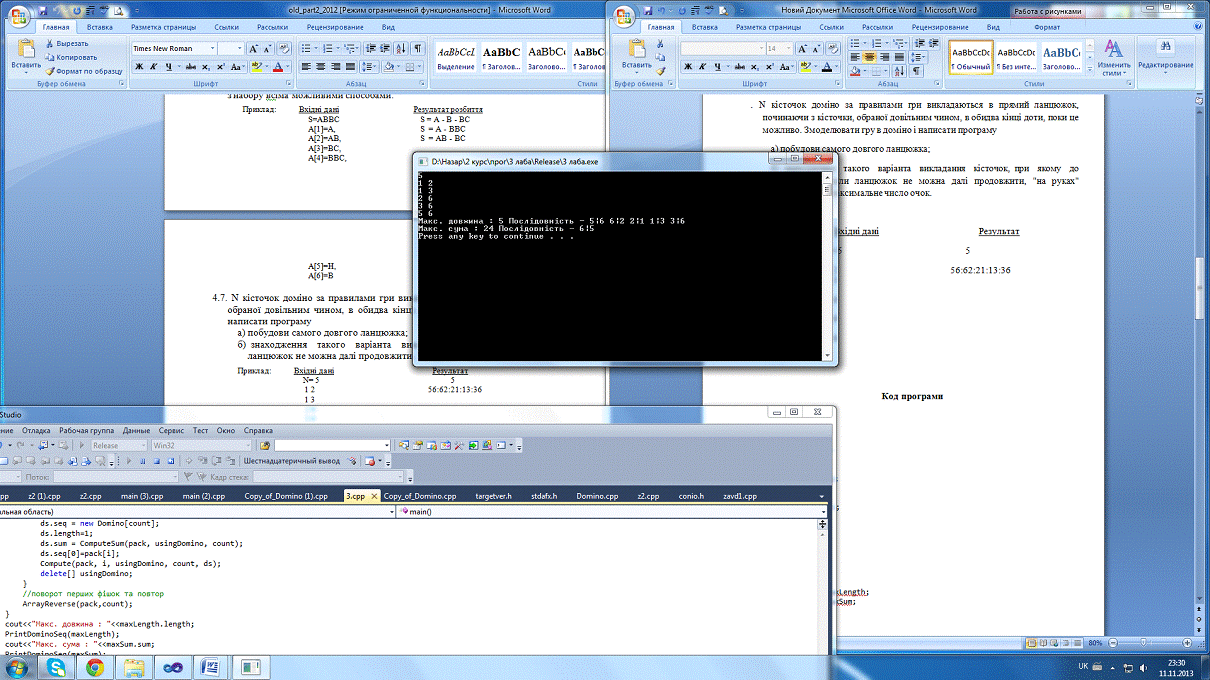Viewport: 1210px width, 680px height.
Task: Toggle Bold in left Word font group
Action: coord(139,67)
